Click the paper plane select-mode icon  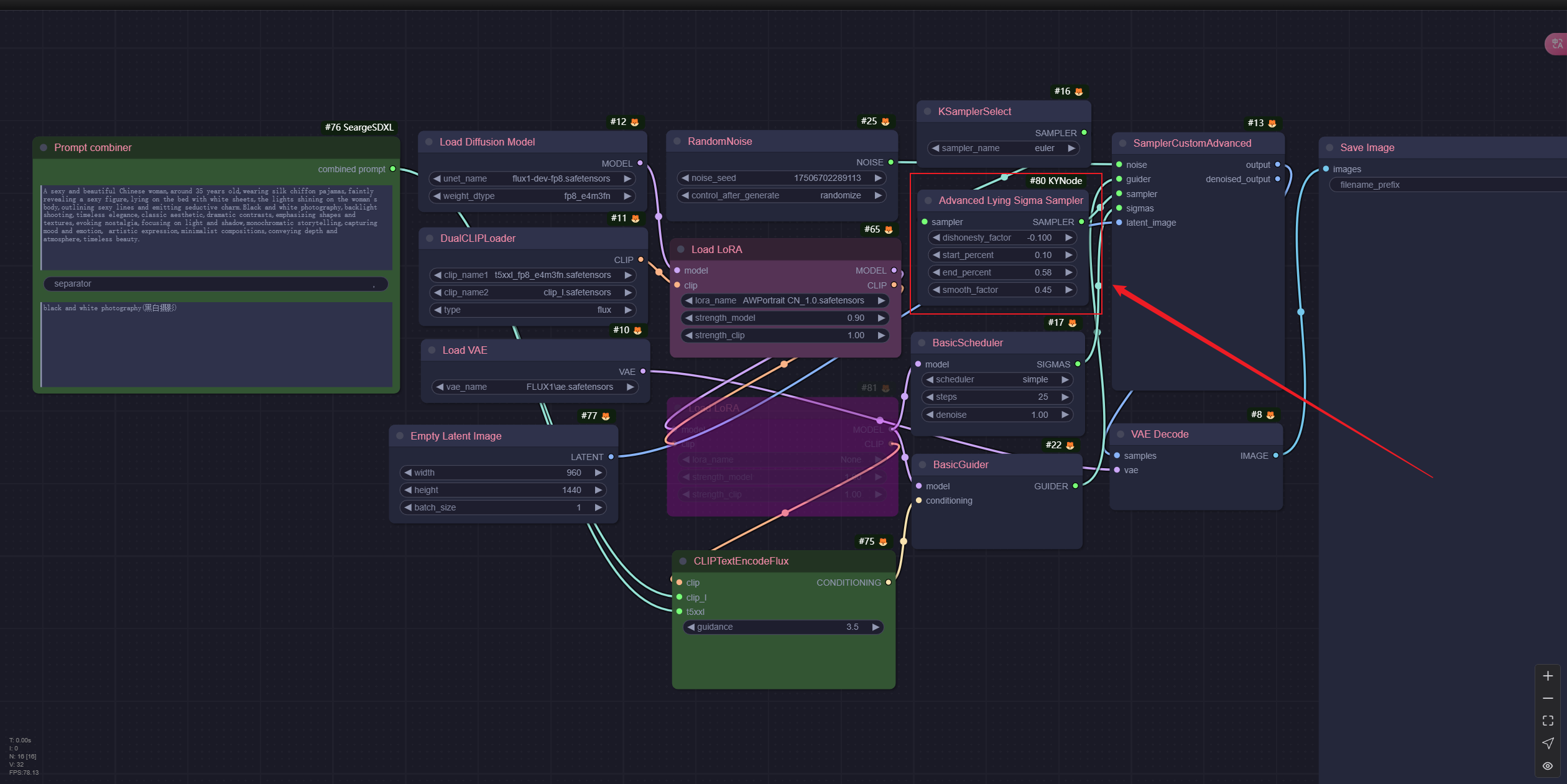coord(1548,743)
